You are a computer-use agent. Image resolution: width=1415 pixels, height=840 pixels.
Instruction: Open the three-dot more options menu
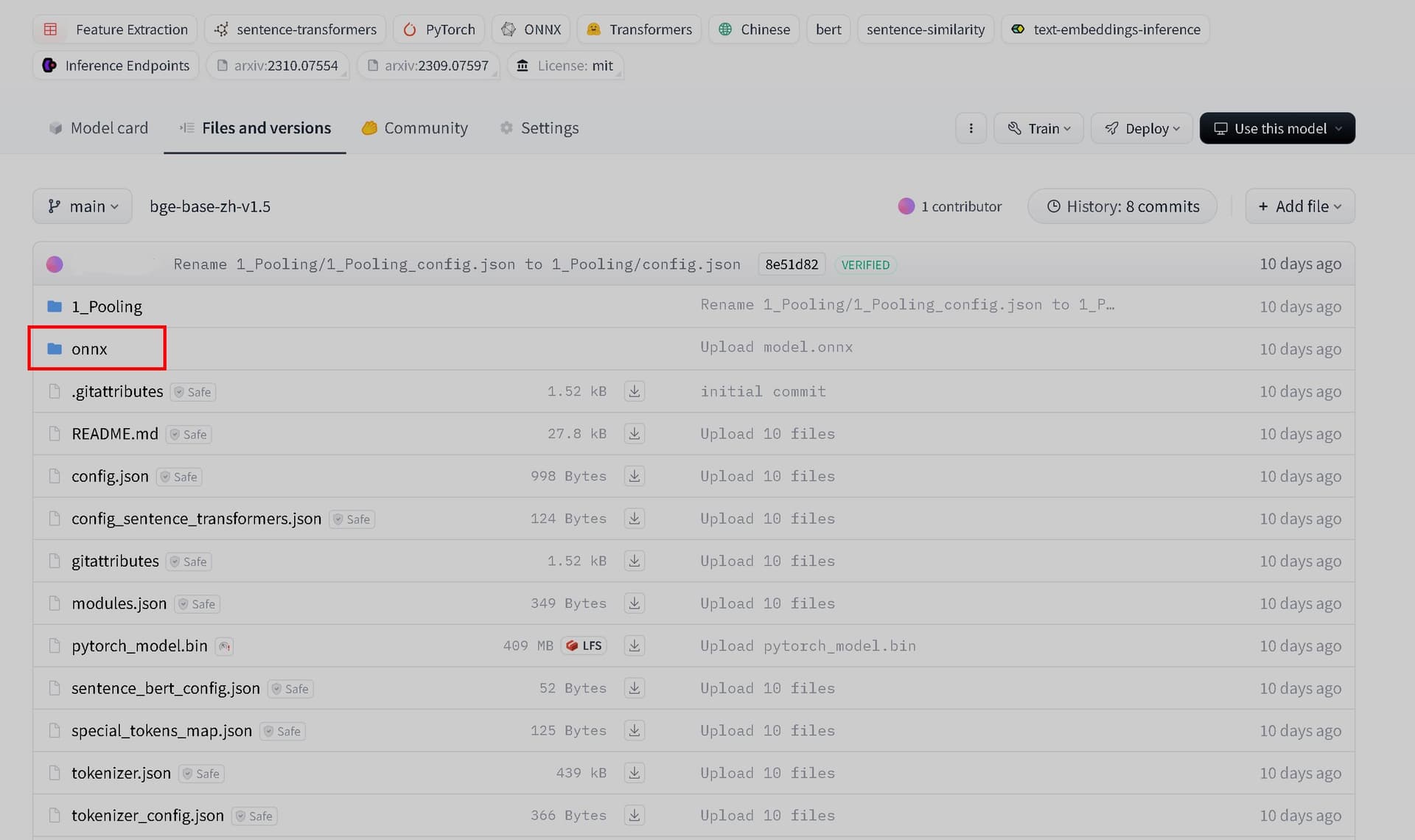971,128
